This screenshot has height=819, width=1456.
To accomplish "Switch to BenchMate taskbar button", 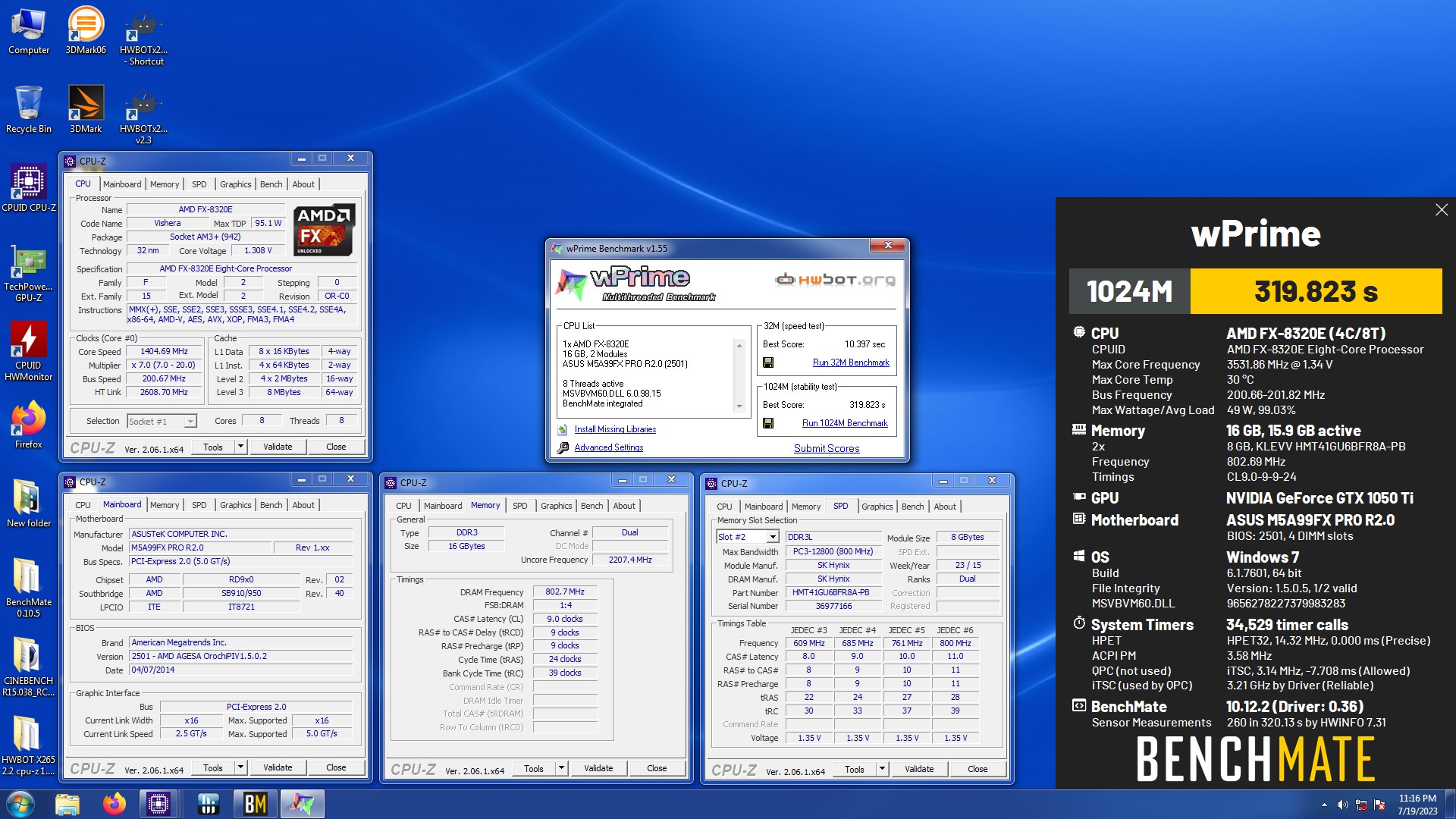I will [255, 804].
